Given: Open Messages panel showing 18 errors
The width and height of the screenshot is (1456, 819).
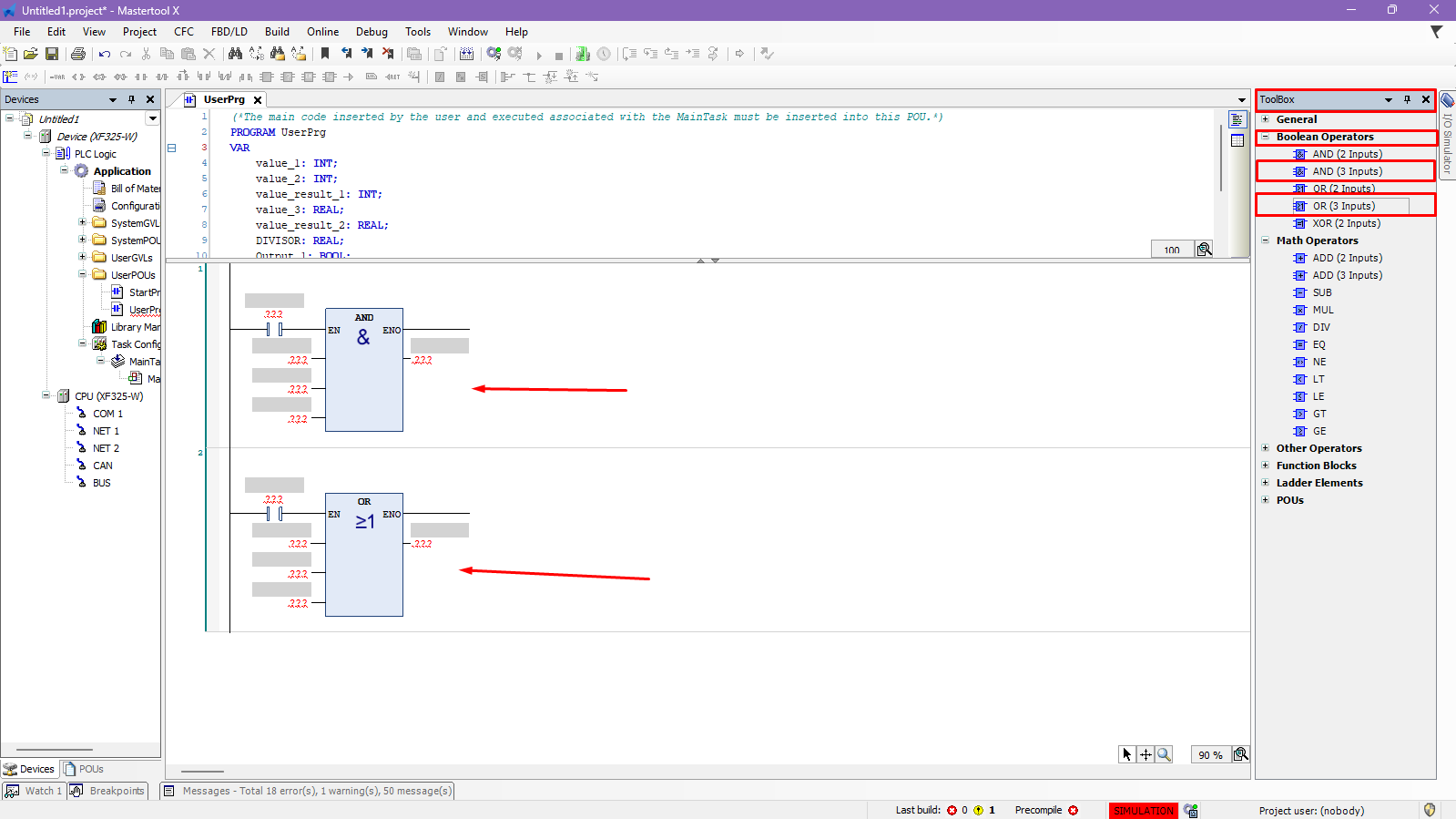Looking at the screenshot, I should 308,791.
